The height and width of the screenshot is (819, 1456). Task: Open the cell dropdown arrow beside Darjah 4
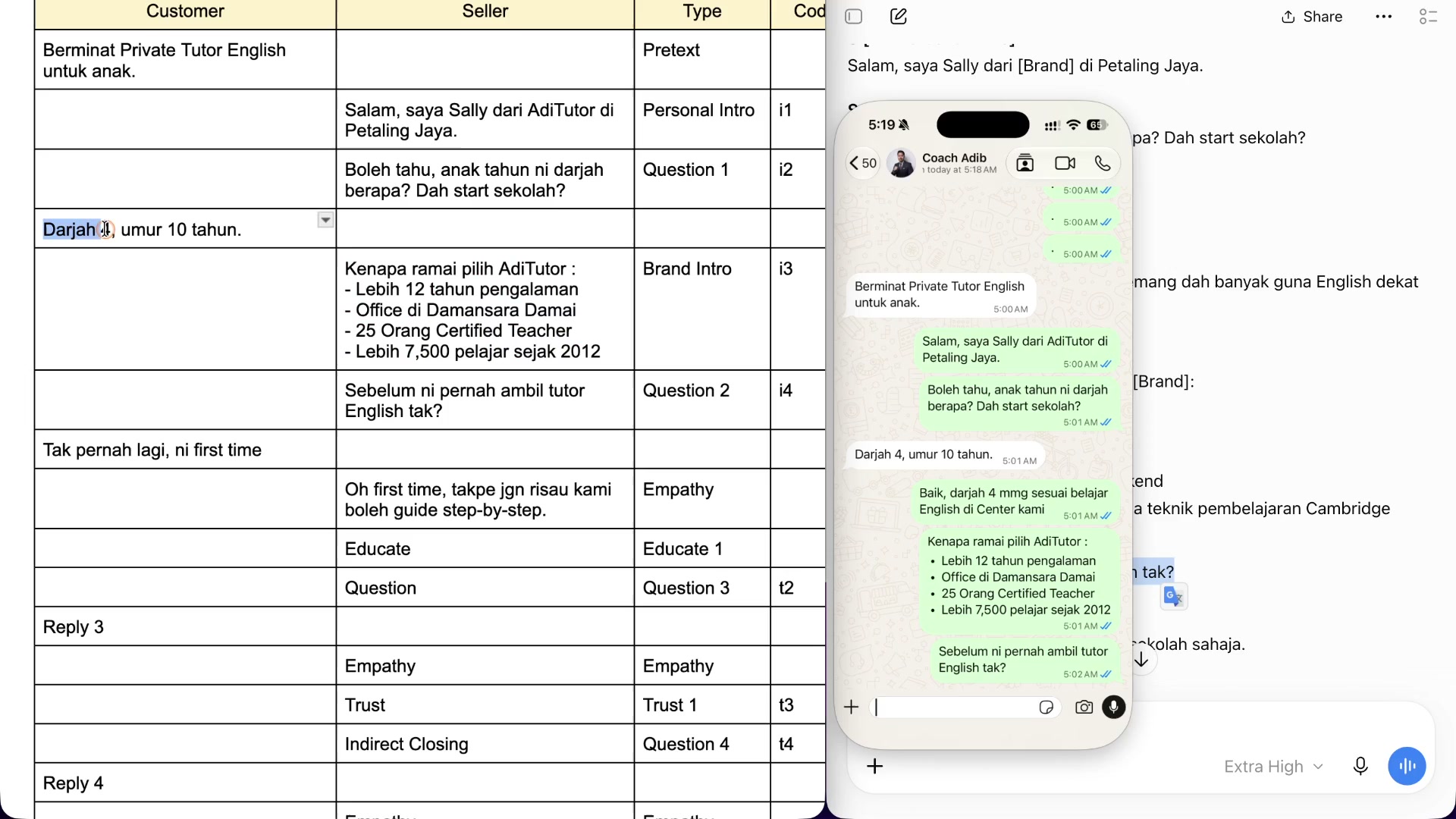tap(325, 220)
